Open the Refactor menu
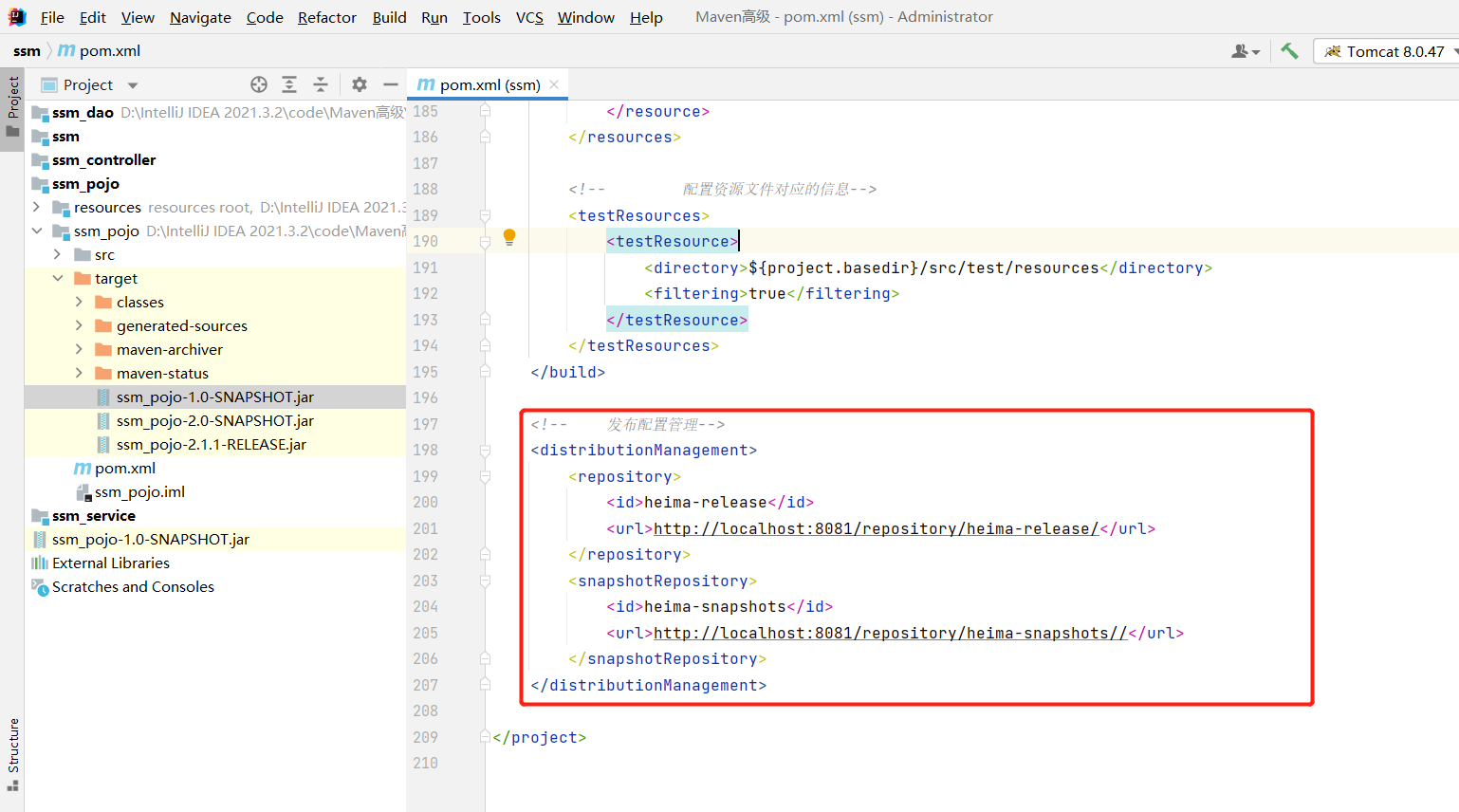This screenshot has height=812, width=1459. [327, 17]
